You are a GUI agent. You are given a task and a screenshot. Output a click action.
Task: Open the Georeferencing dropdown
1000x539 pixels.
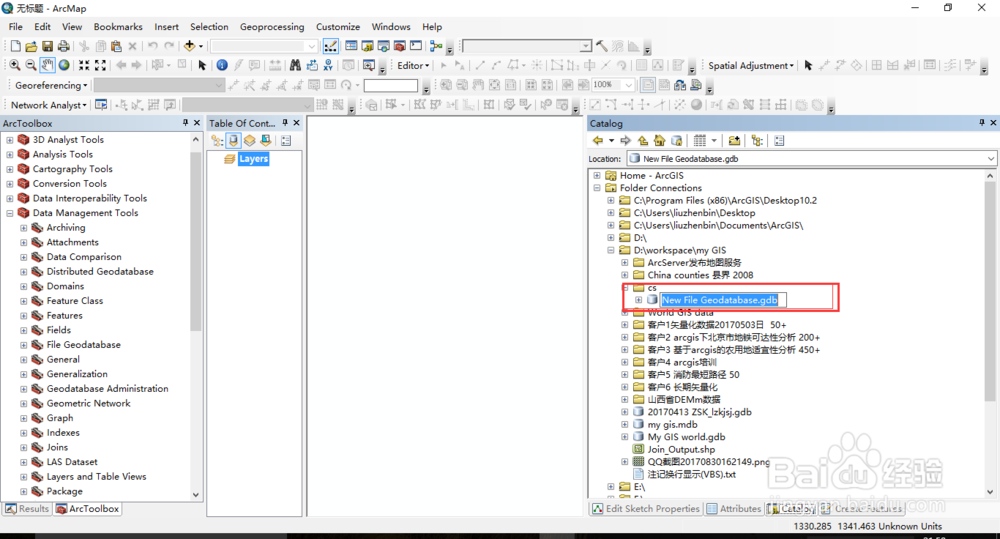[51, 85]
